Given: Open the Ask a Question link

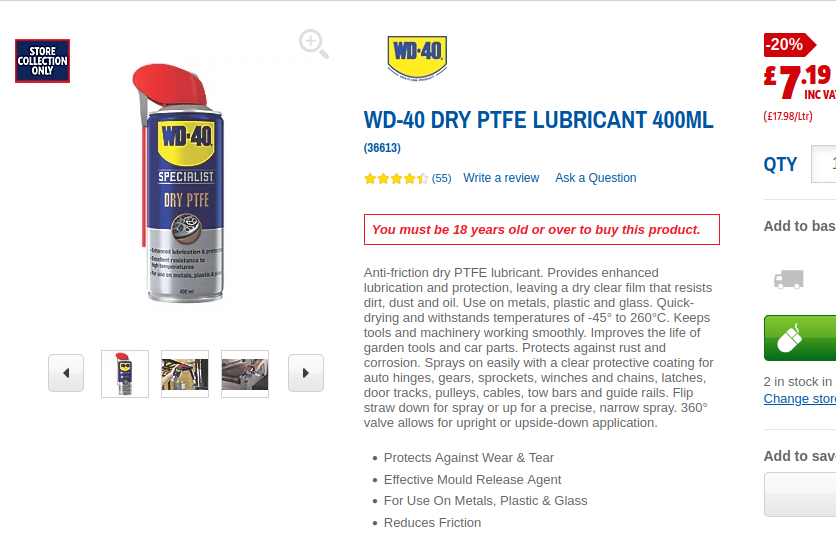Looking at the screenshot, I should click(596, 178).
